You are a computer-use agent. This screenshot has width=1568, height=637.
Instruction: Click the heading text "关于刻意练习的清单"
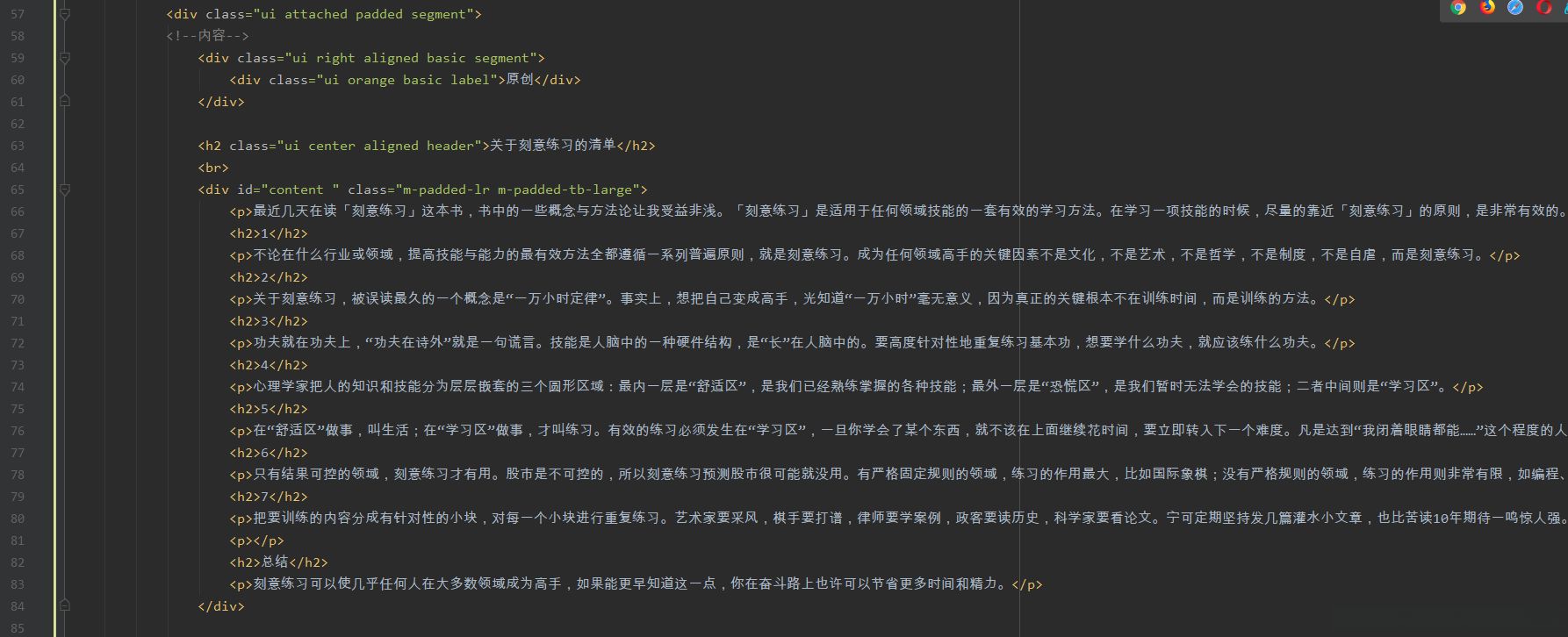click(x=553, y=146)
